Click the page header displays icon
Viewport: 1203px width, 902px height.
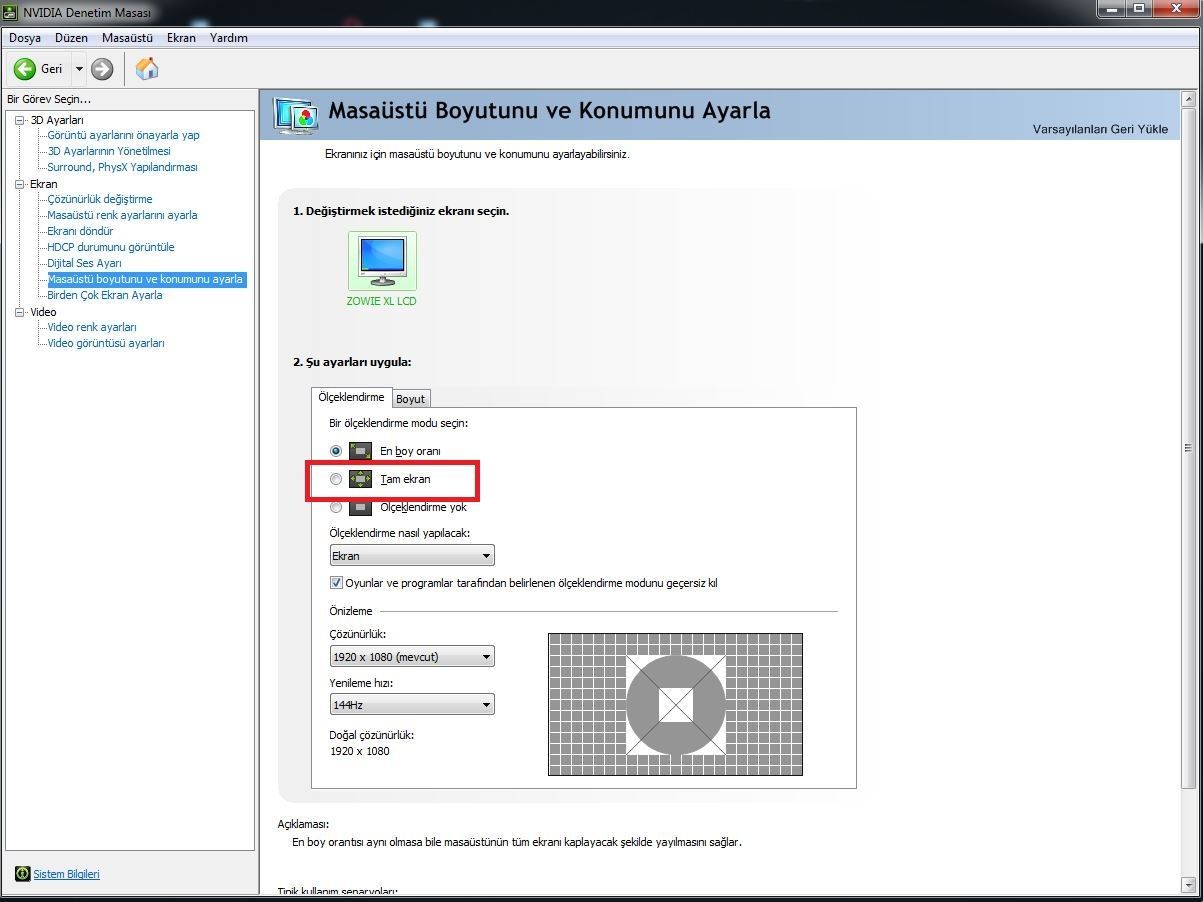pyautogui.click(x=295, y=116)
